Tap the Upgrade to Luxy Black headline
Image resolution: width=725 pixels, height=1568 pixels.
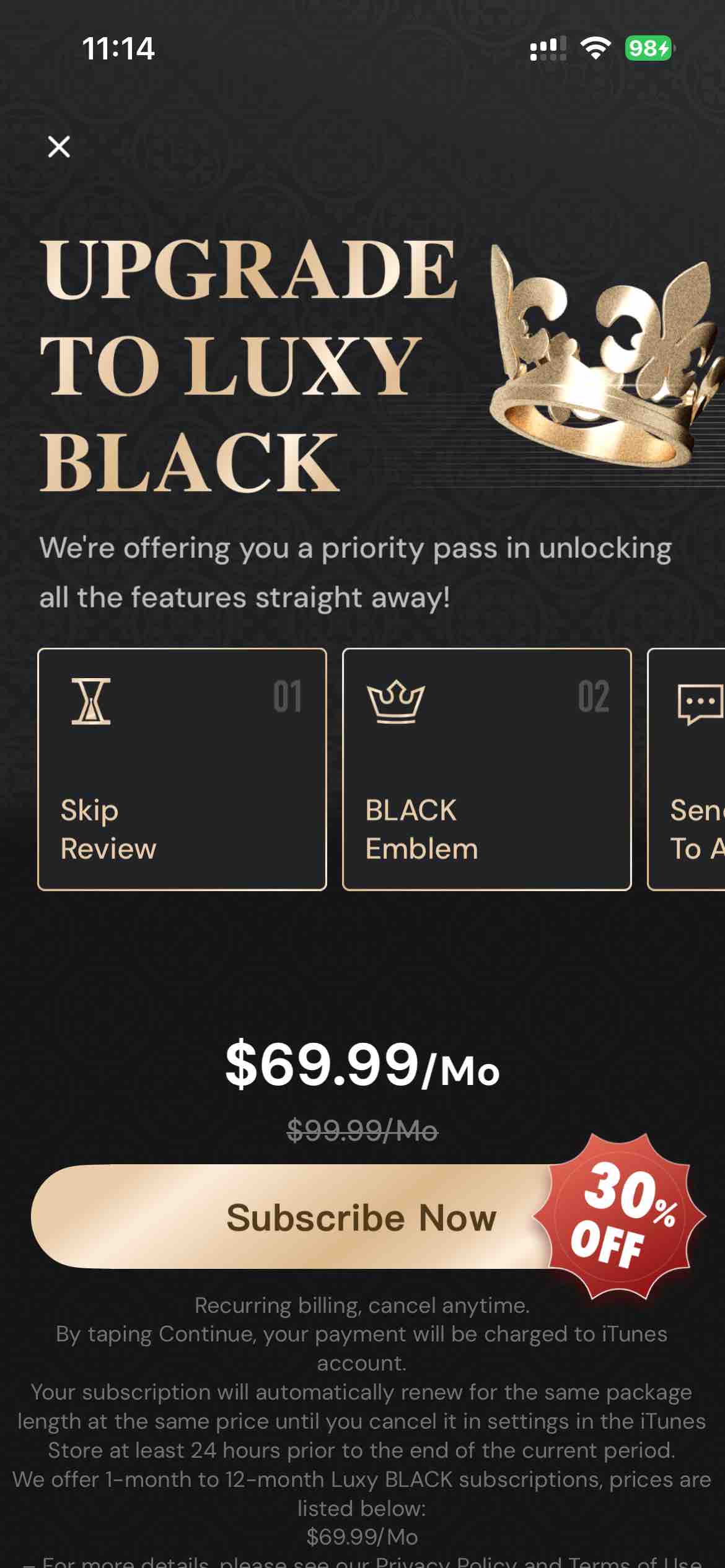click(248, 365)
